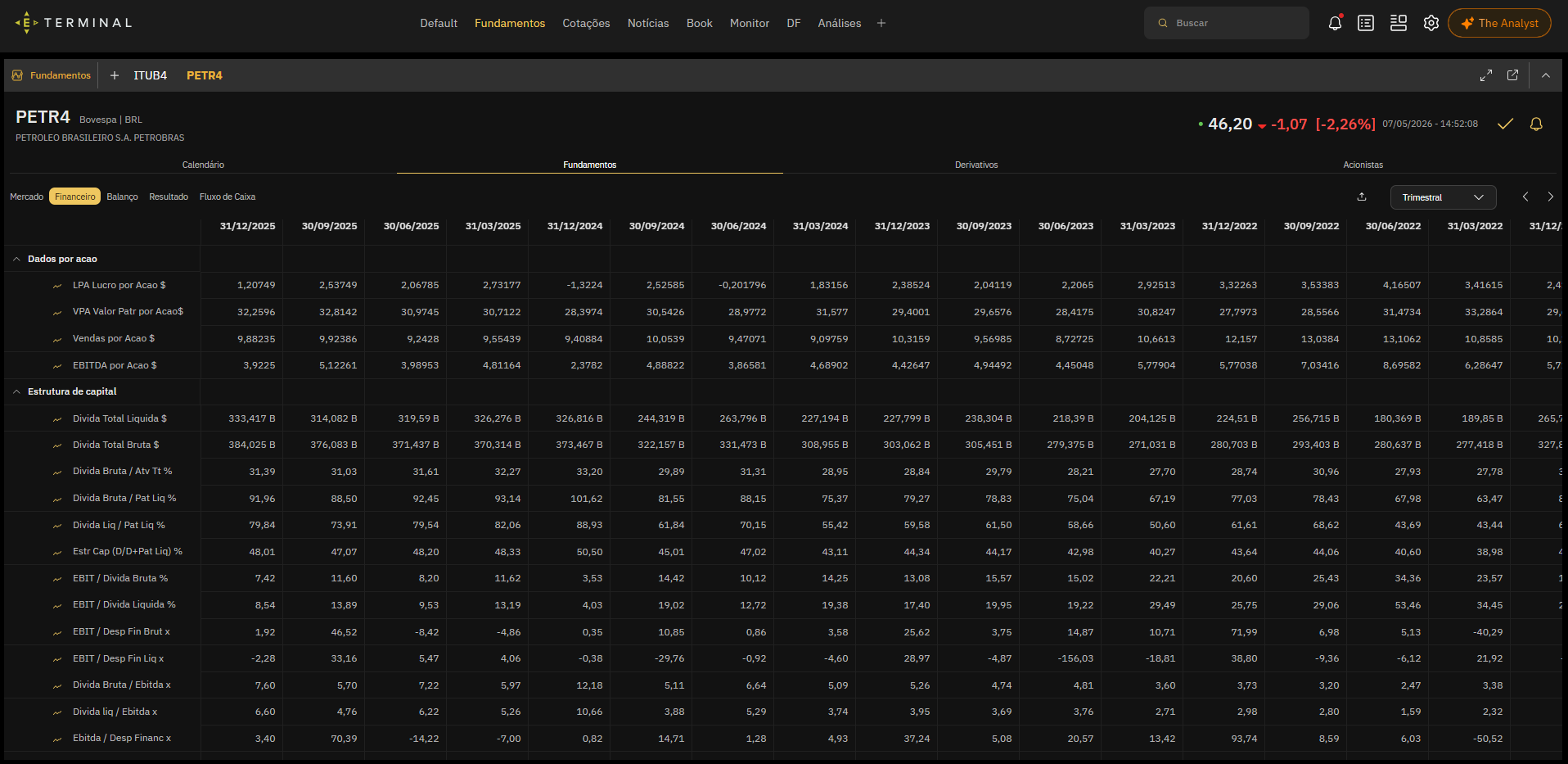Focus the Buscar search field
This screenshot has height=764, width=1568.
[1227, 23]
